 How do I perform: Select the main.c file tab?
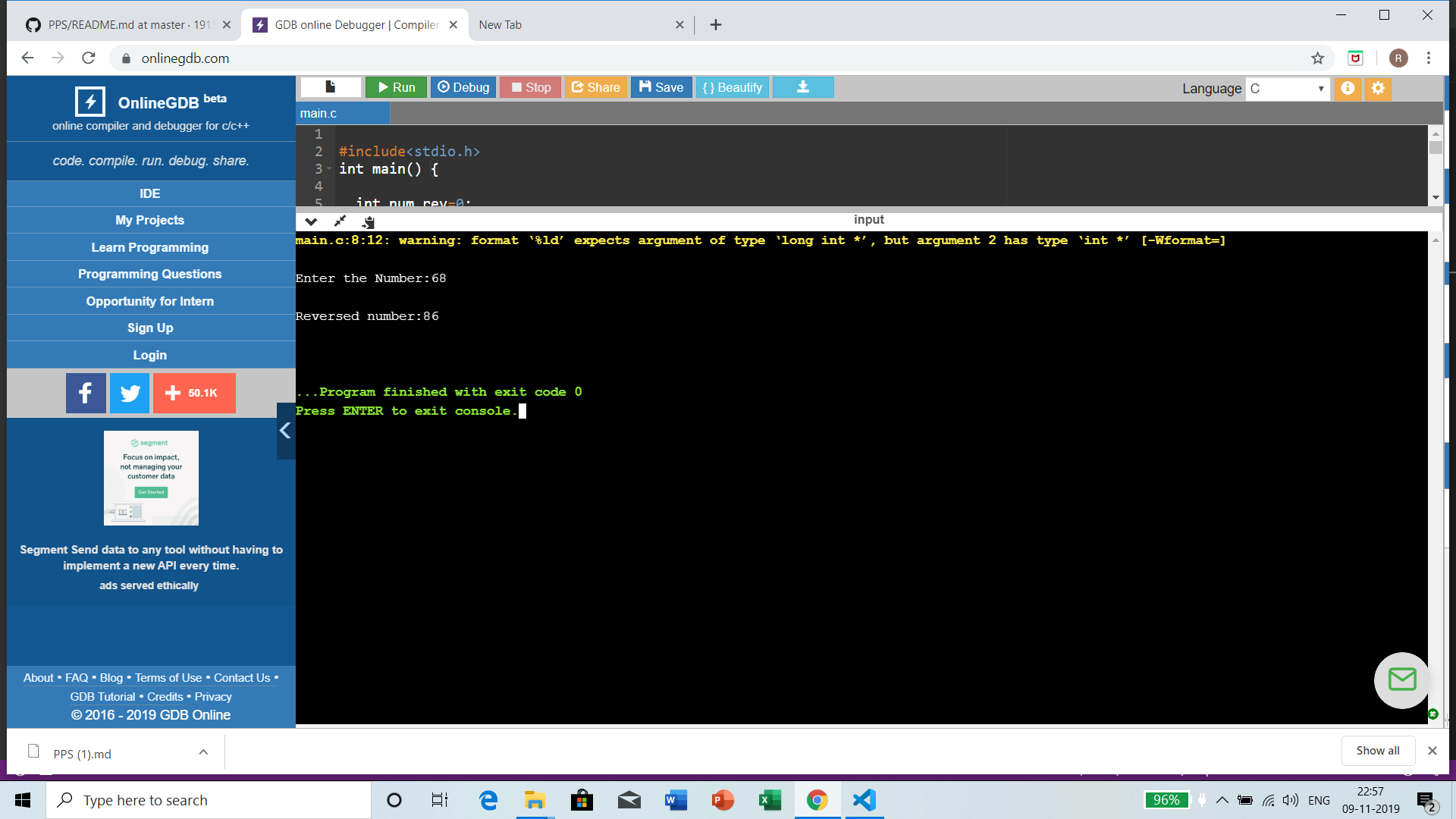click(319, 113)
